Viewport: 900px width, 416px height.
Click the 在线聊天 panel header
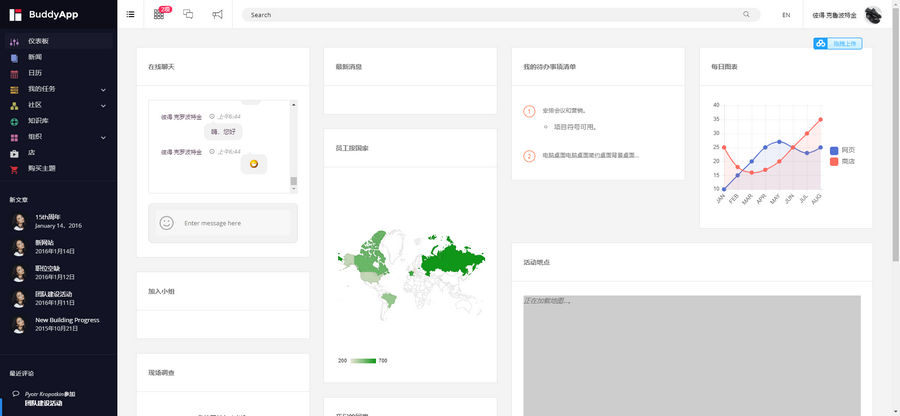[223, 67]
